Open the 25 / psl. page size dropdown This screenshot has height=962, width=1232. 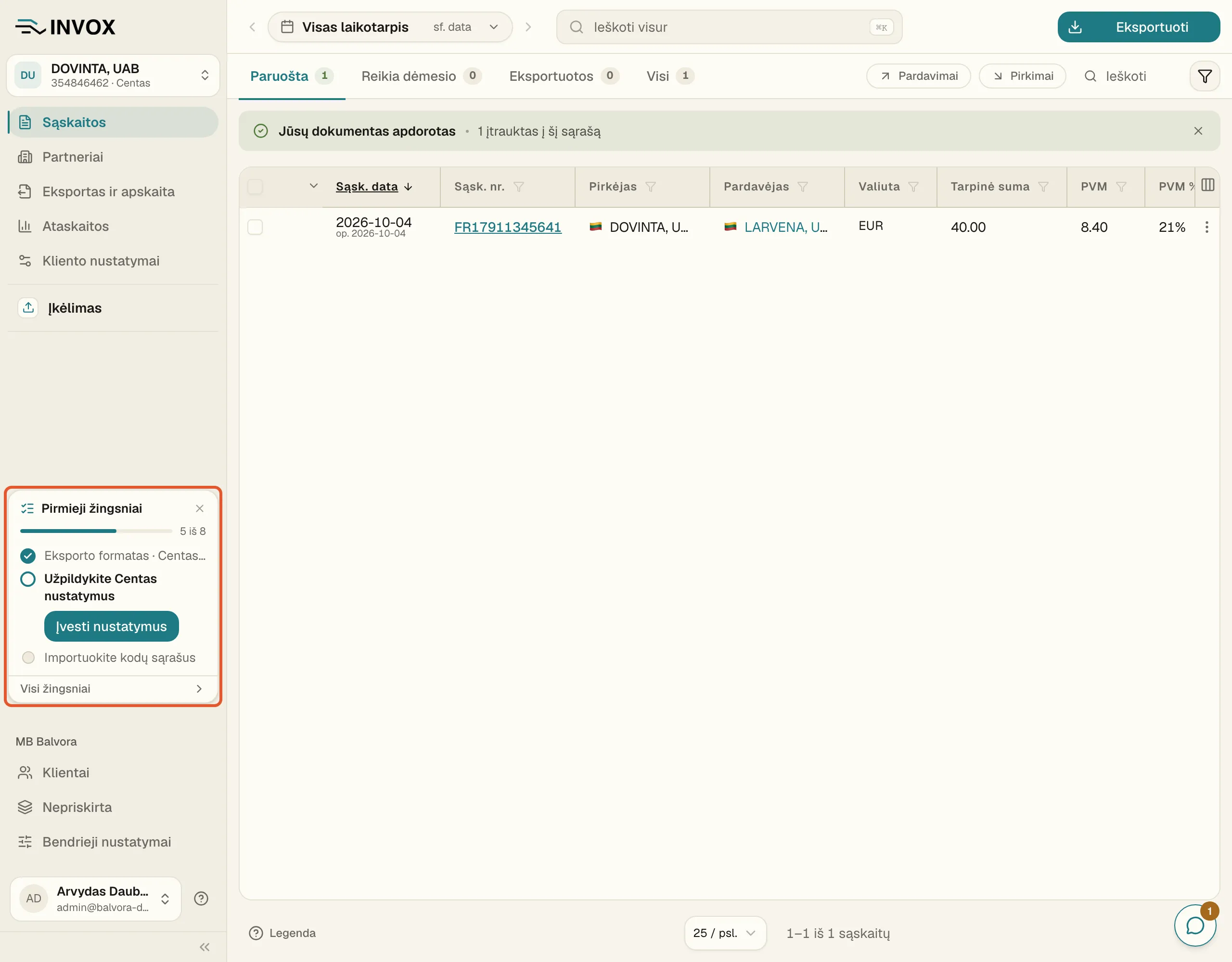click(725, 933)
